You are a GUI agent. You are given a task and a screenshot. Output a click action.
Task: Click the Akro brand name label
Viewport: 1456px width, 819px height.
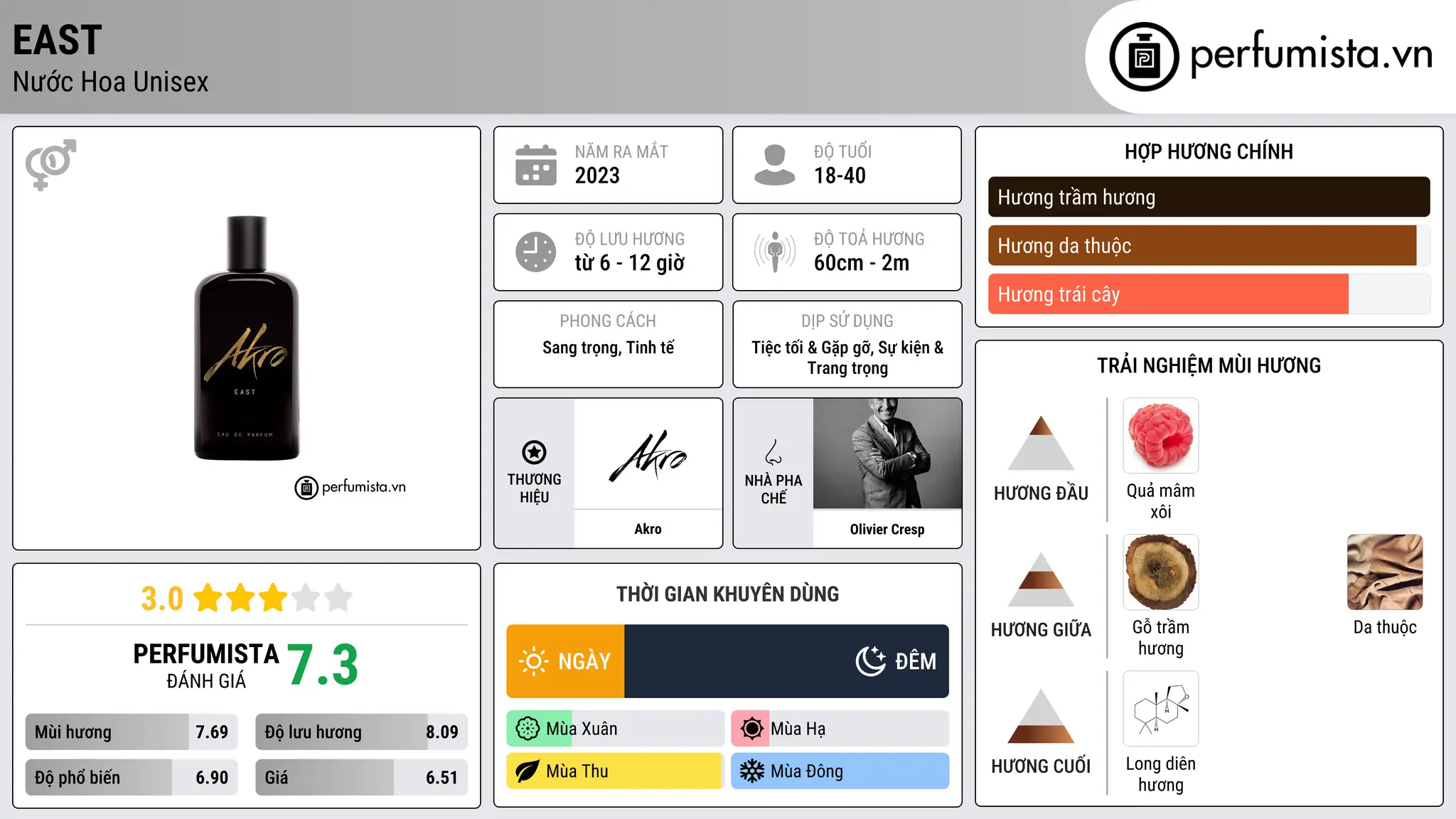[x=648, y=529]
